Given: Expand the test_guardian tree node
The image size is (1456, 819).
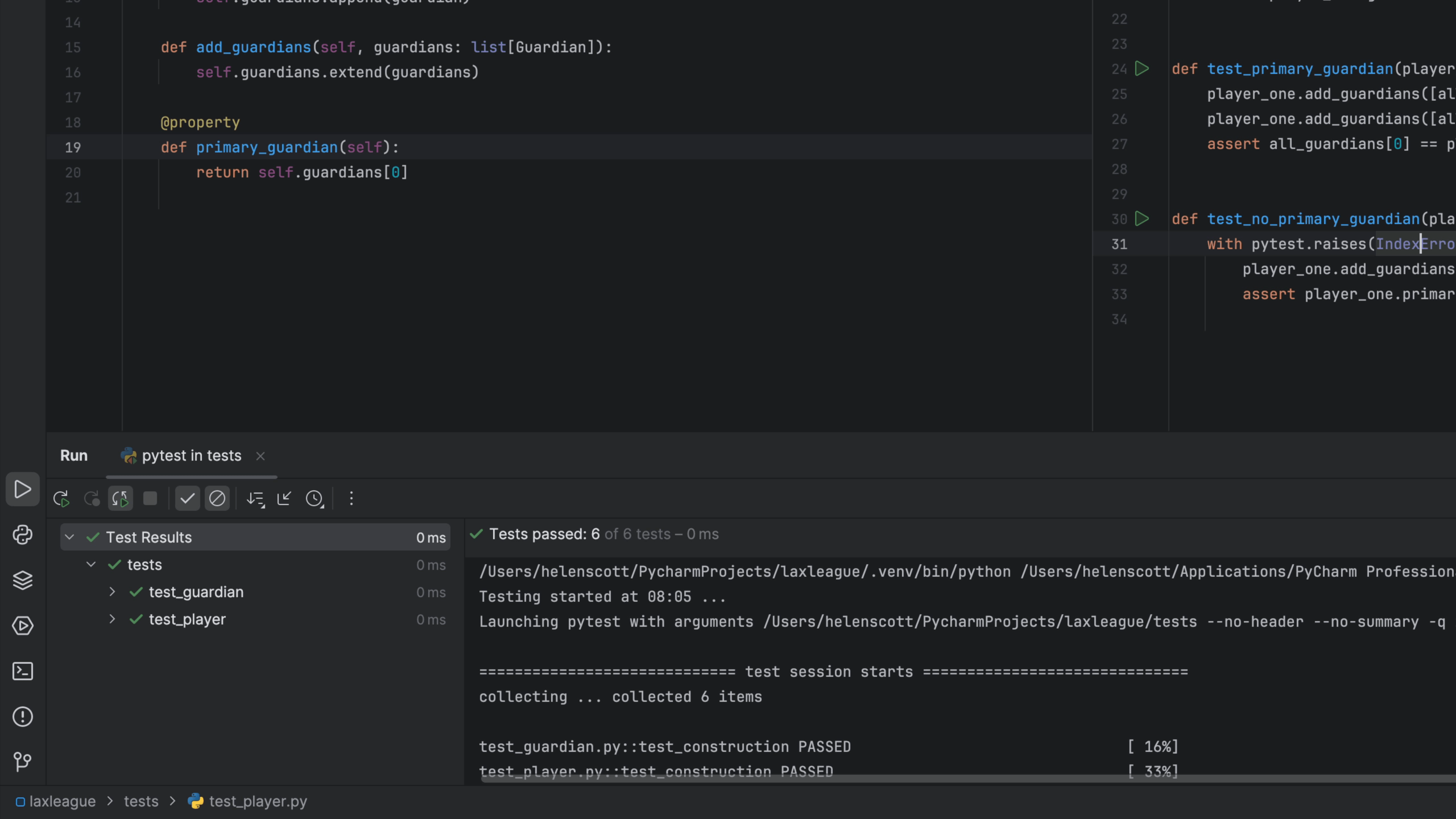Looking at the screenshot, I should (112, 592).
